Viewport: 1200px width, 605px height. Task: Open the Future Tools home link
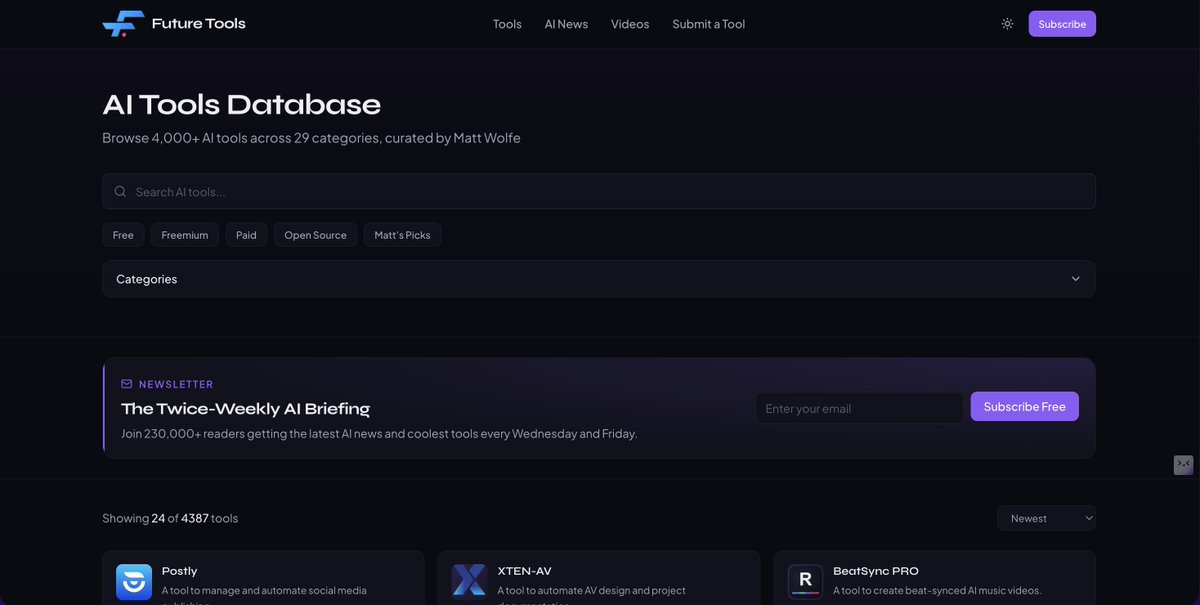click(174, 24)
